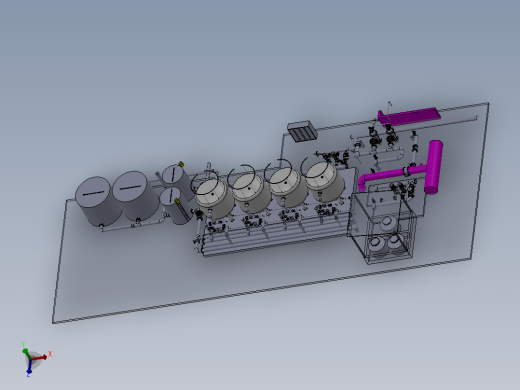Click the green Y axis of the triad
The height and width of the screenshot is (390, 520).
tap(27, 355)
